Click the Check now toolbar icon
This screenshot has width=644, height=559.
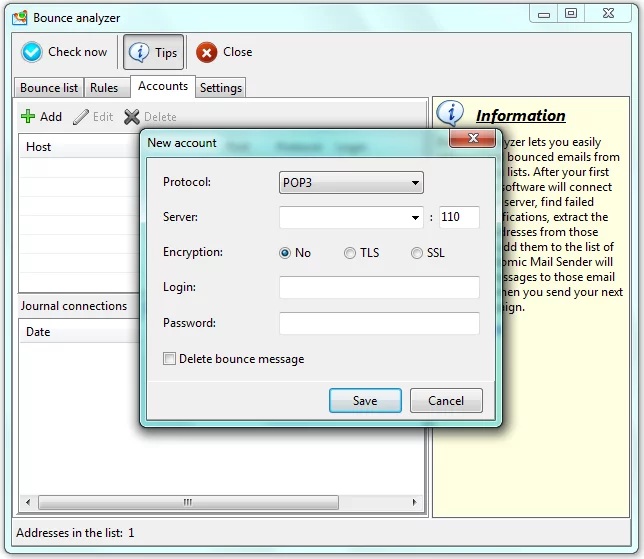coord(32,52)
